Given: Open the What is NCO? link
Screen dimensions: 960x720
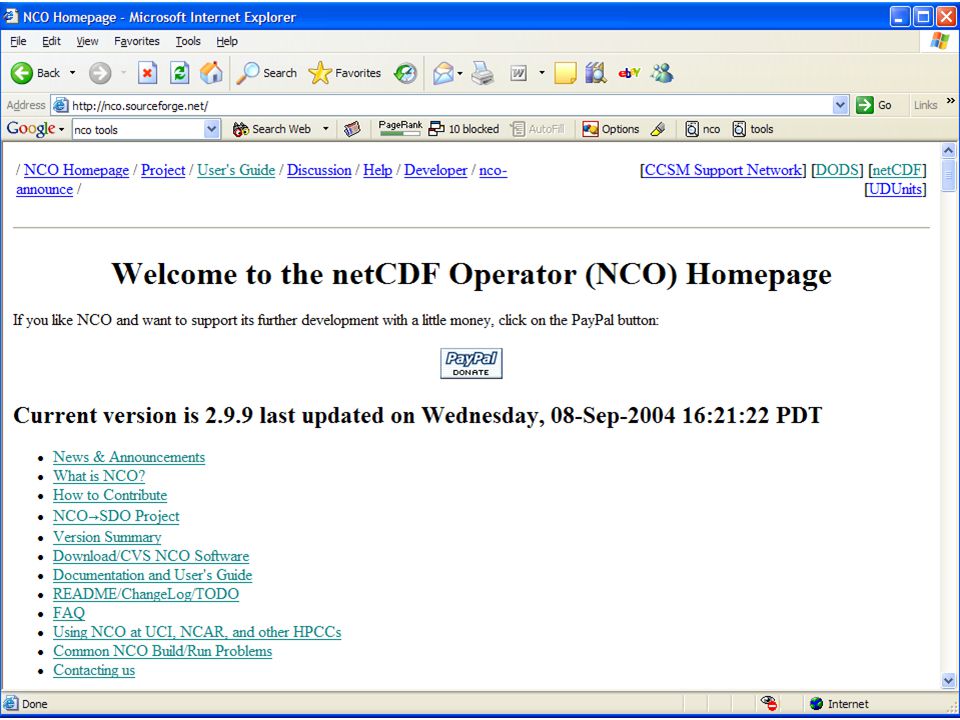Looking at the screenshot, I should (x=99, y=476).
